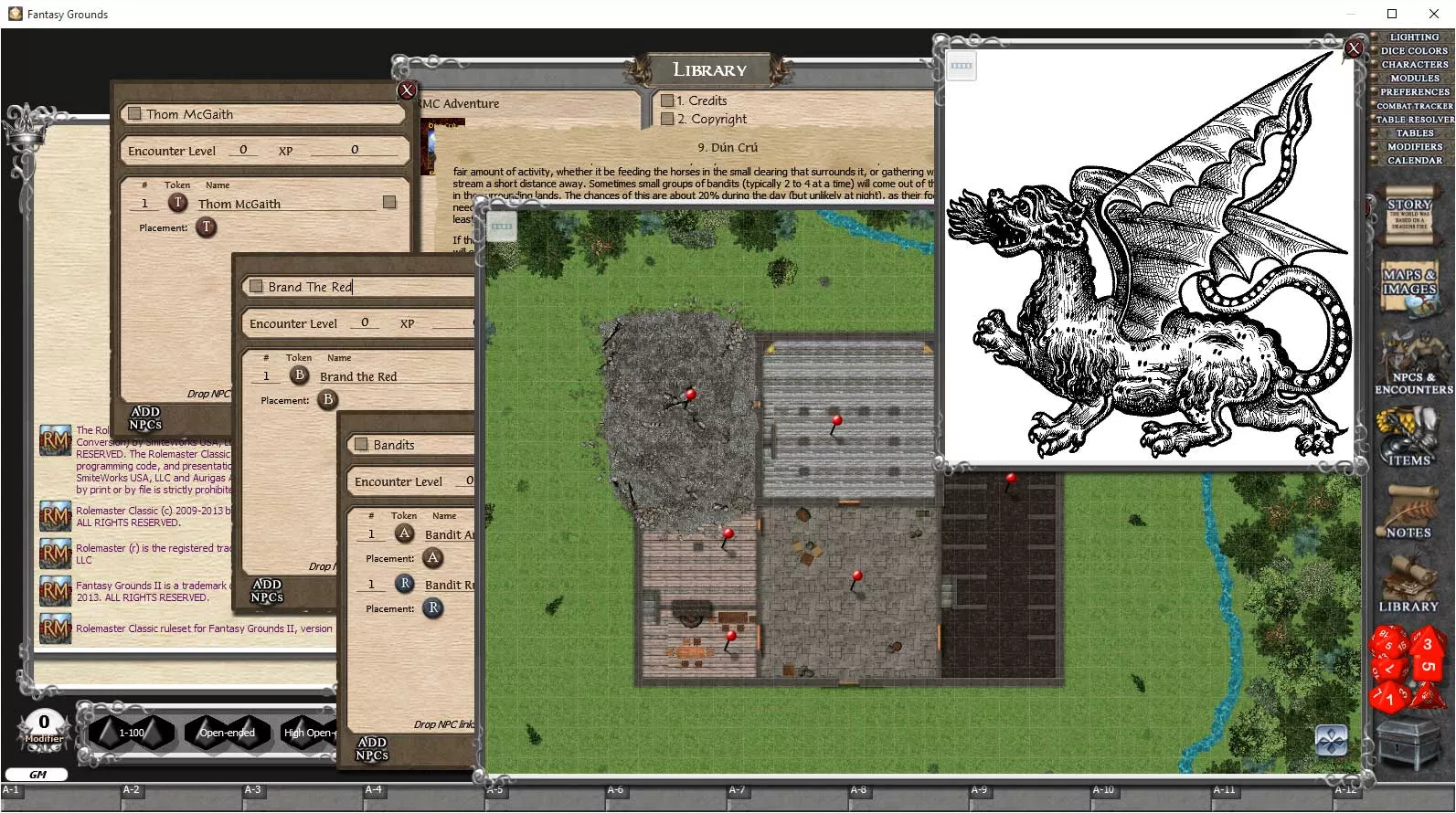Click token R for Bandit entry
1456x813 pixels.
tap(404, 584)
